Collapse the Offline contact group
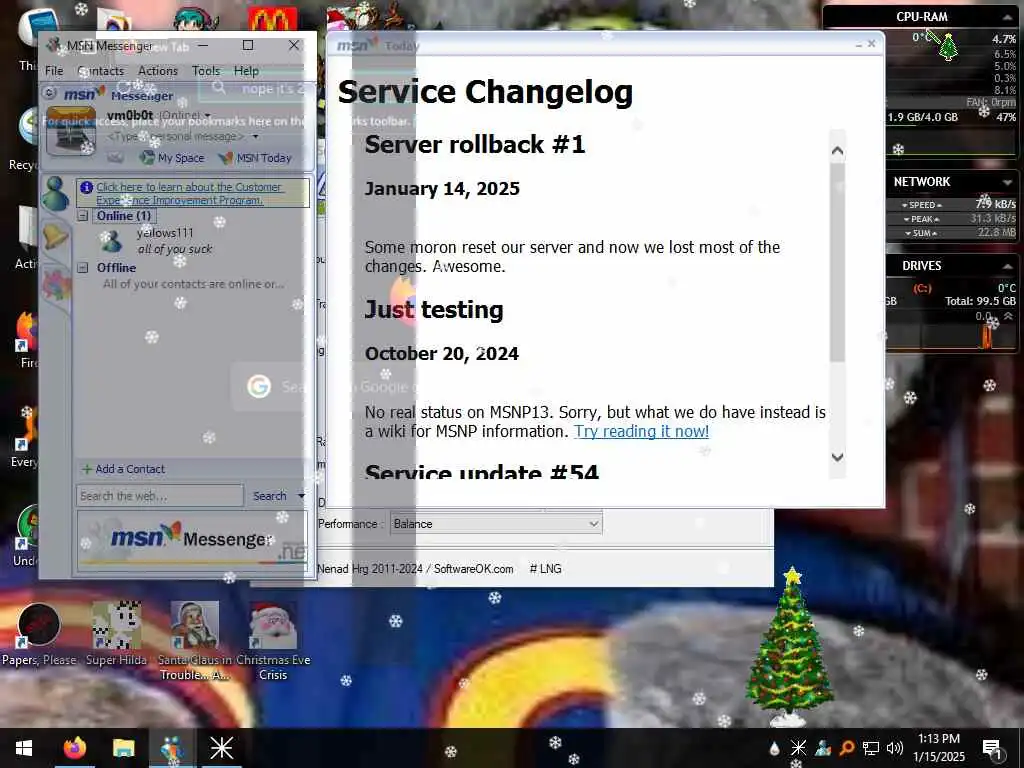1024x768 pixels. pos(83,267)
